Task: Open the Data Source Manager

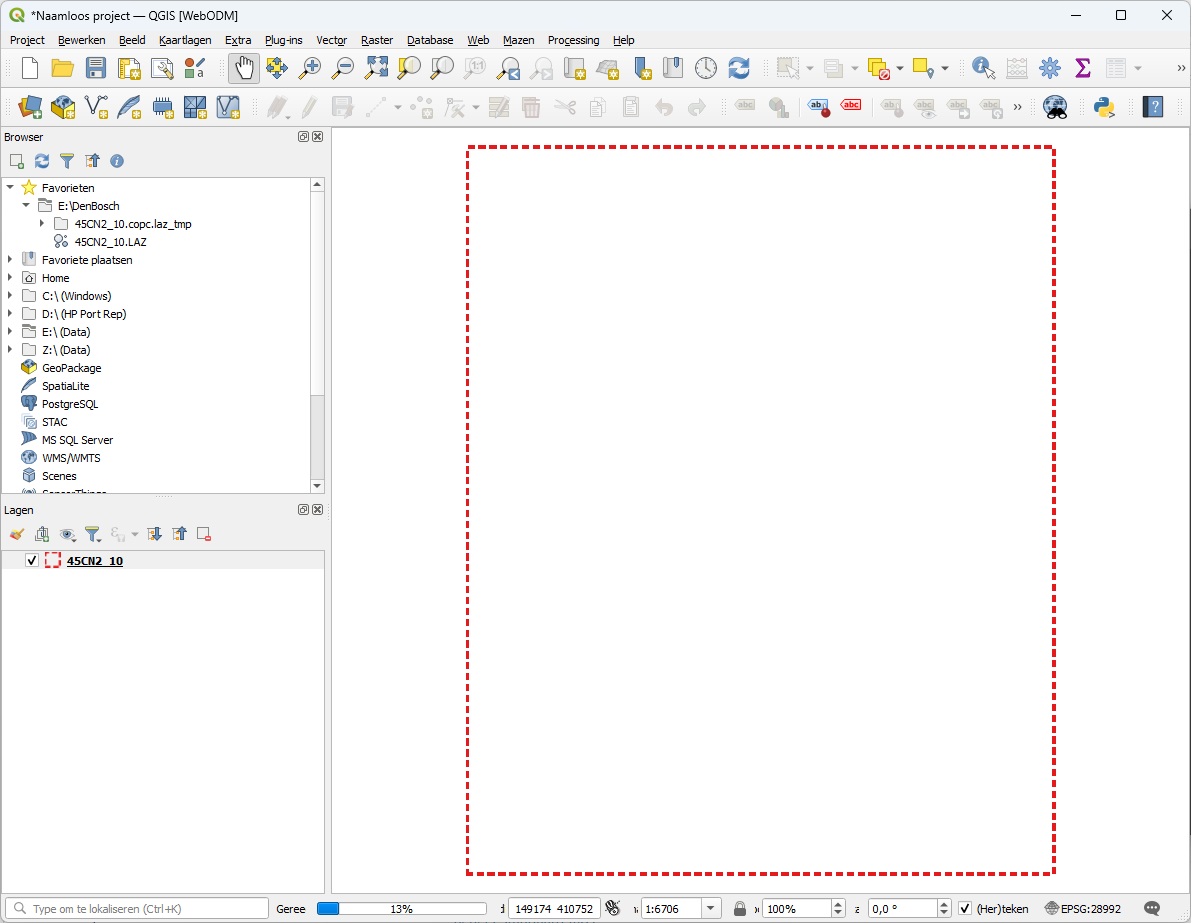Action: (x=30, y=107)
